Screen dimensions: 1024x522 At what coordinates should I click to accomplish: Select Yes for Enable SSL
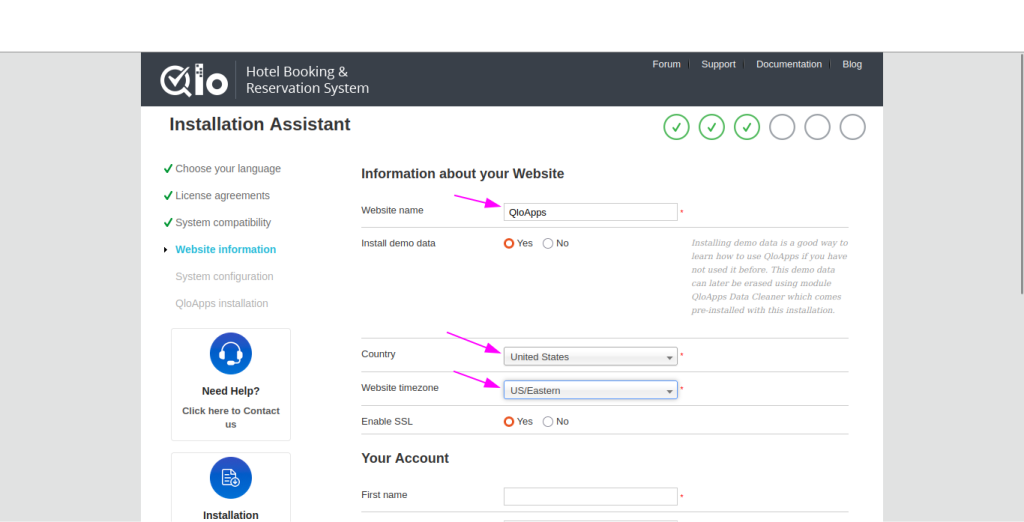coord(509,421)
